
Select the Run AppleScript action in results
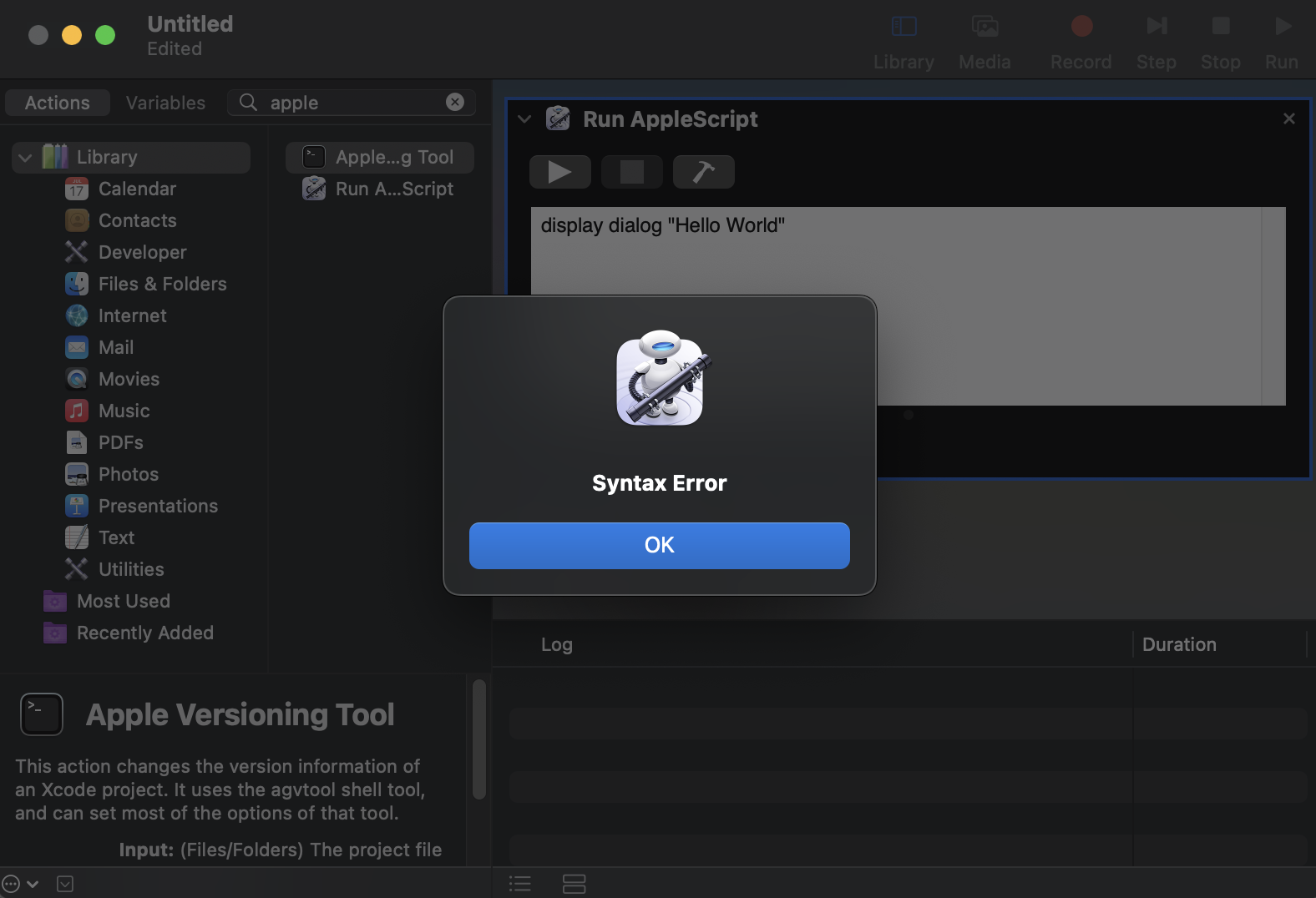click(380, 189)
